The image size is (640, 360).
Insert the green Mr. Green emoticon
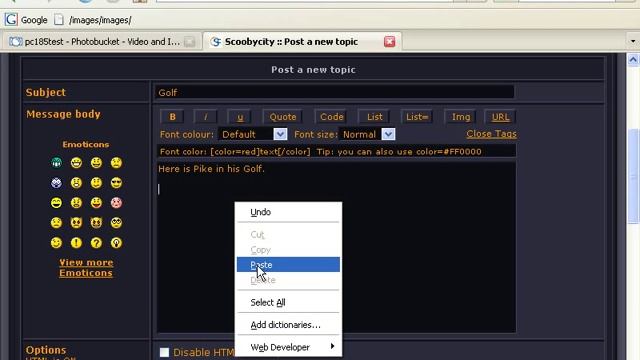tap(56, 163)
